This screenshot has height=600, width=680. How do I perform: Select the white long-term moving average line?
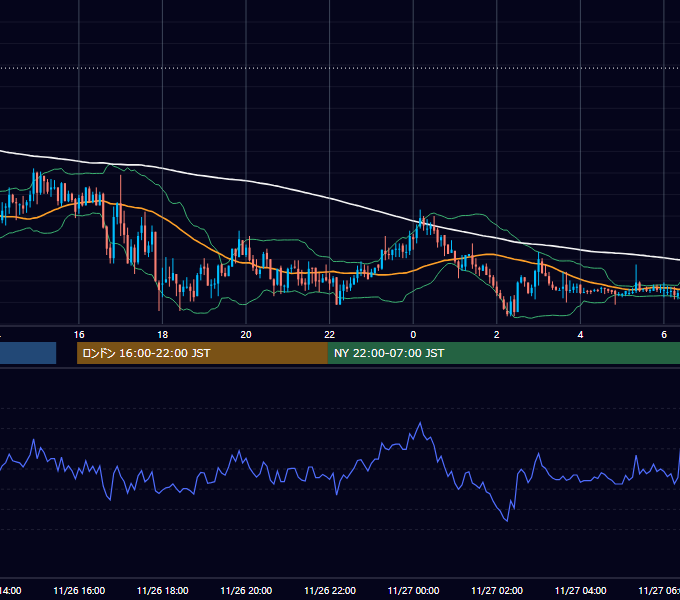pos(330,199)
